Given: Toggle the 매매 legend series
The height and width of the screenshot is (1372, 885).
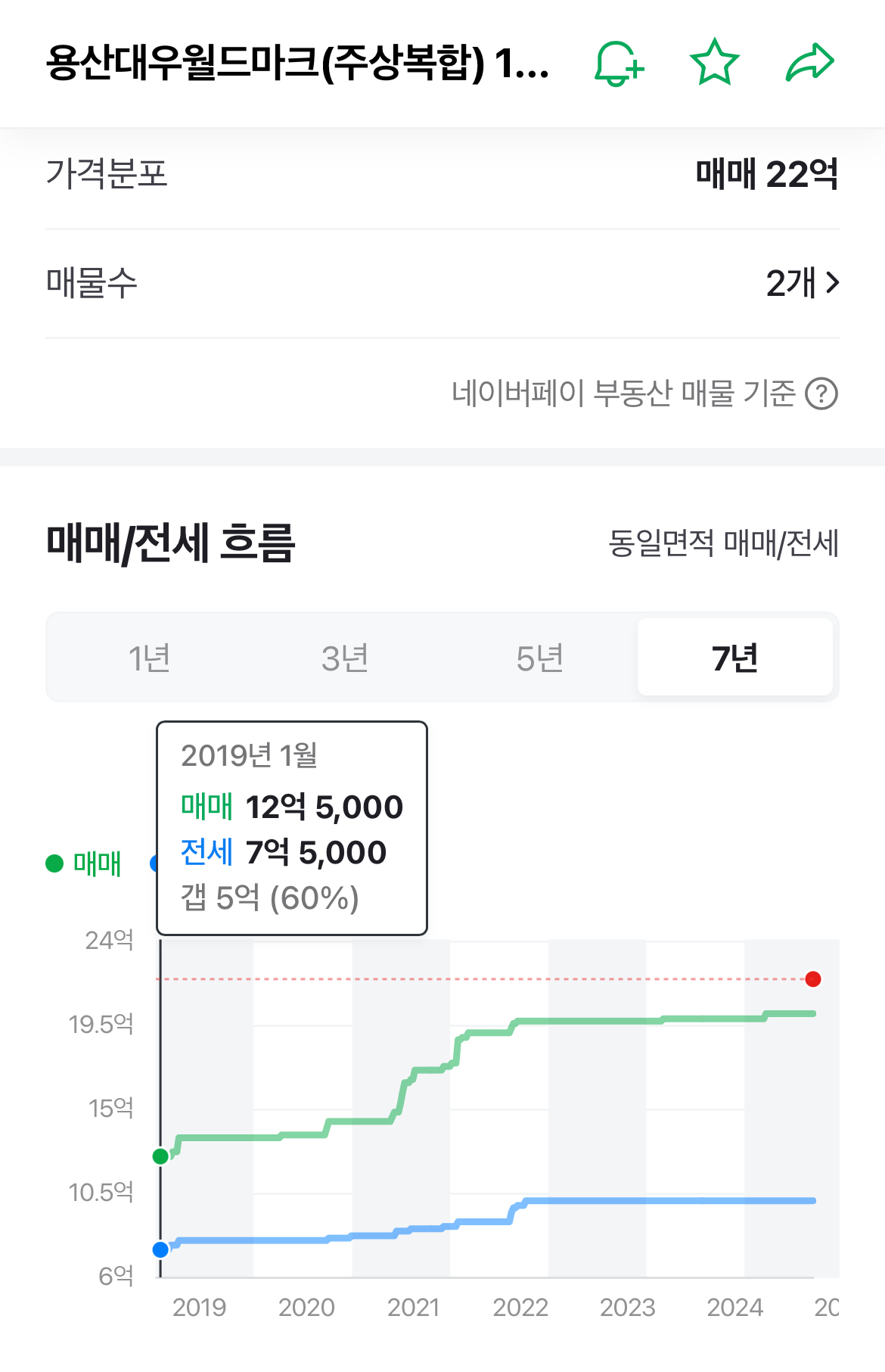Looking at the screenshot, I should 84,863.
